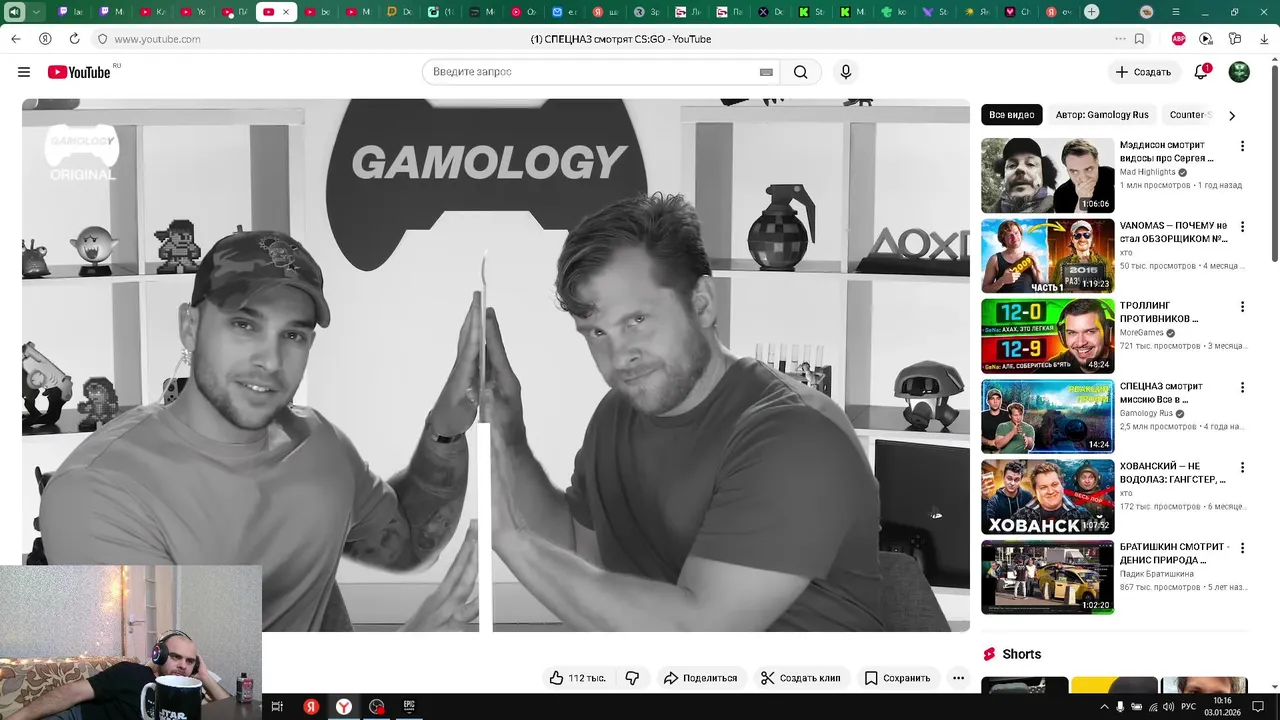Screen dimensions: 1280x720
Task: Open the YouTube account avatar menu
Action: point(1239,72)
